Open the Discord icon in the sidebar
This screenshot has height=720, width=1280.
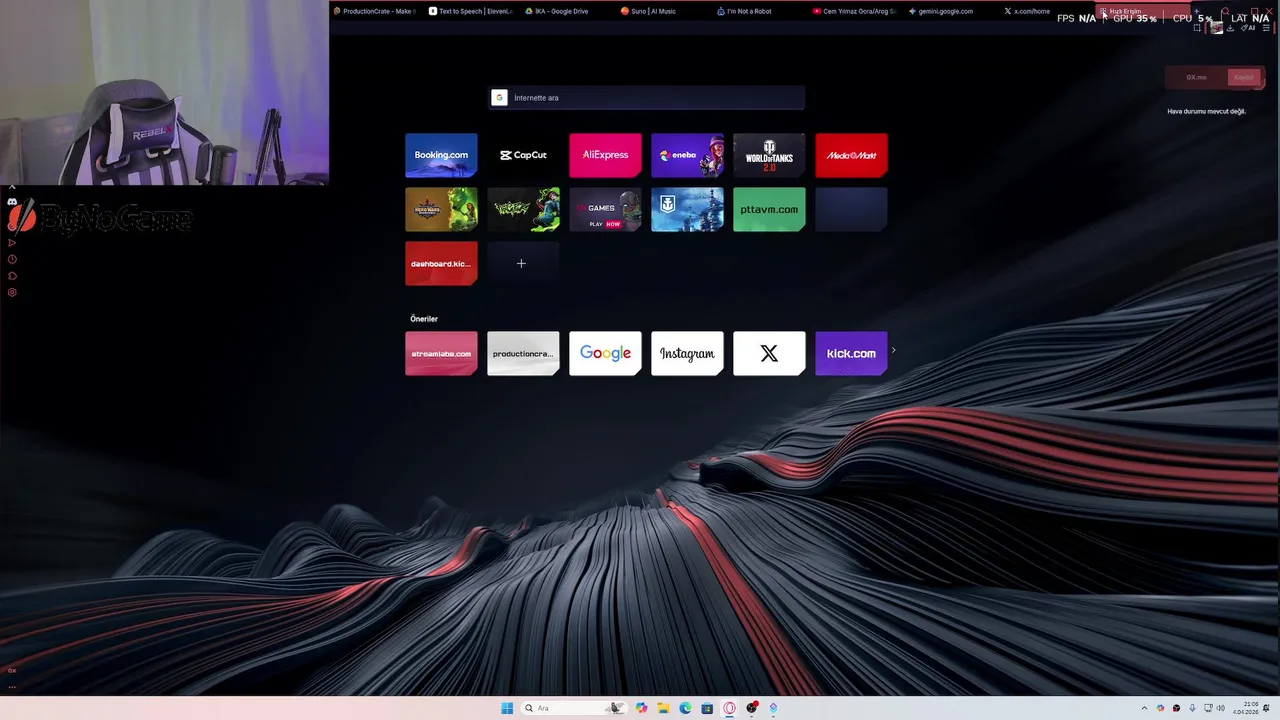tap(12, 202)
